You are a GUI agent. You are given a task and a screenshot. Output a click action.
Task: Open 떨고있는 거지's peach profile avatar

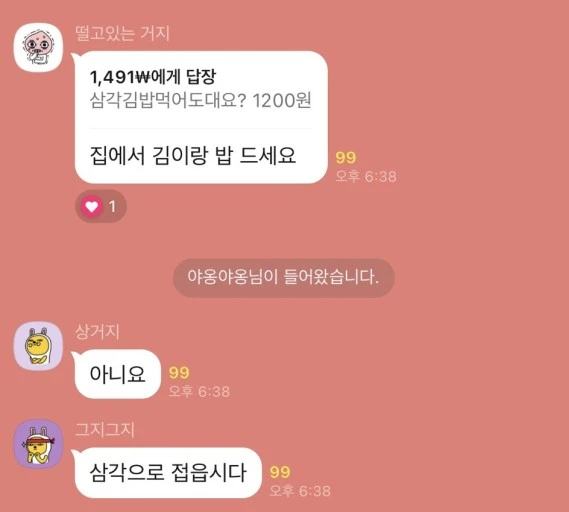(x=38, y=48)
